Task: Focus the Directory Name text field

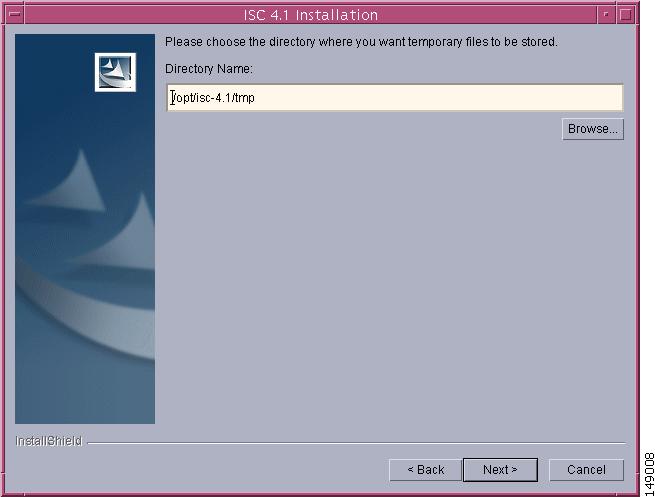Action: coord(395,98)
